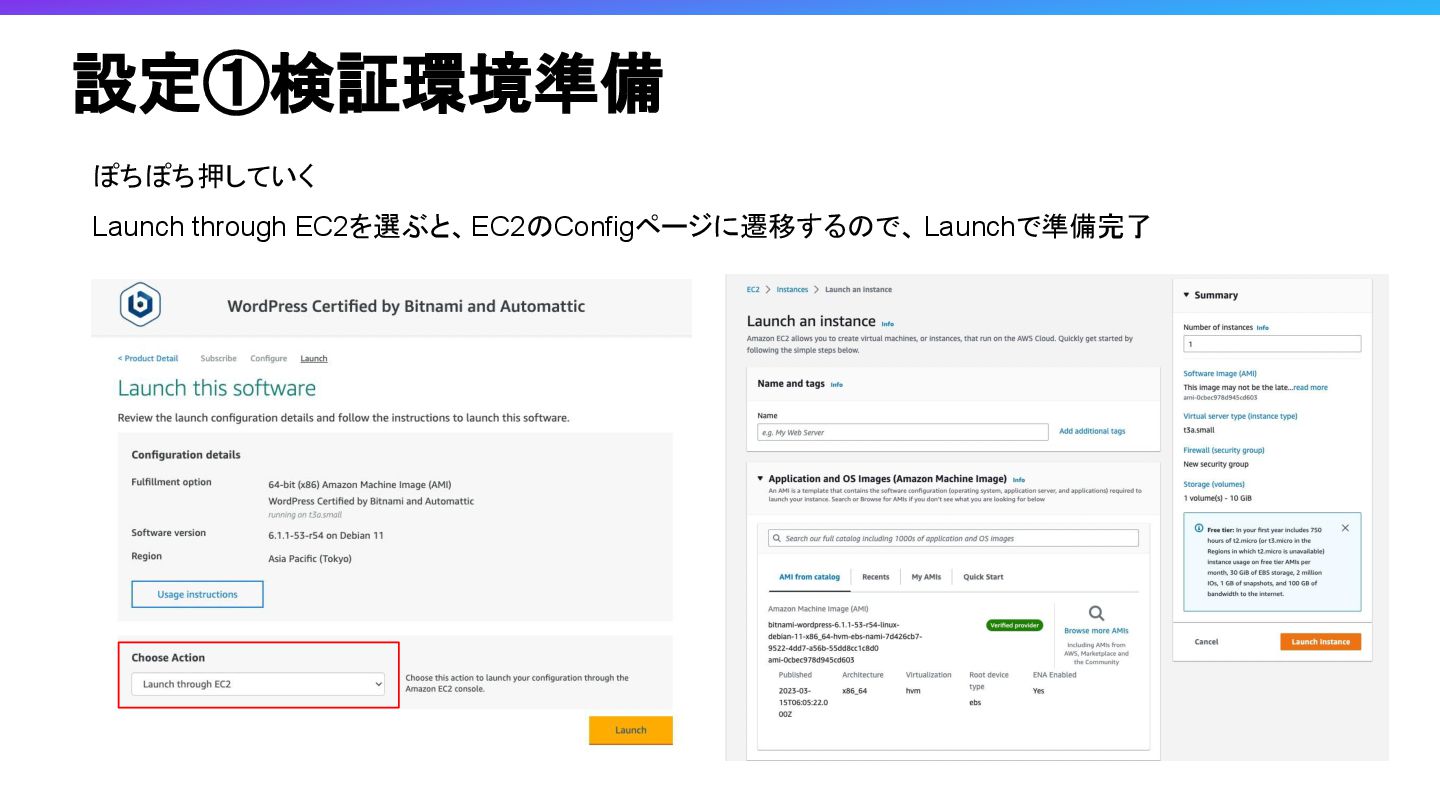This screenshot has height=810, width=1440.
Task: Click the Bitnami hexagon logo icon
Action: pos(140,305)
